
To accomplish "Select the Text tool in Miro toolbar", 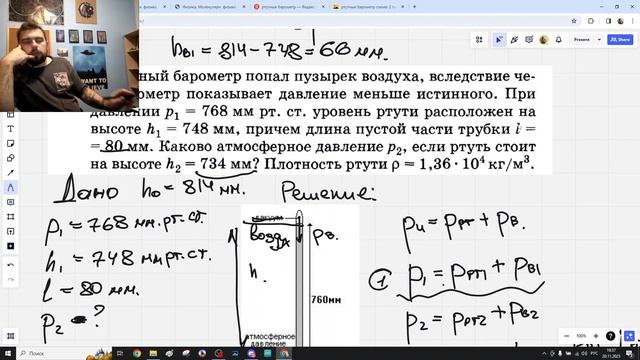I will tap(11, 129).
